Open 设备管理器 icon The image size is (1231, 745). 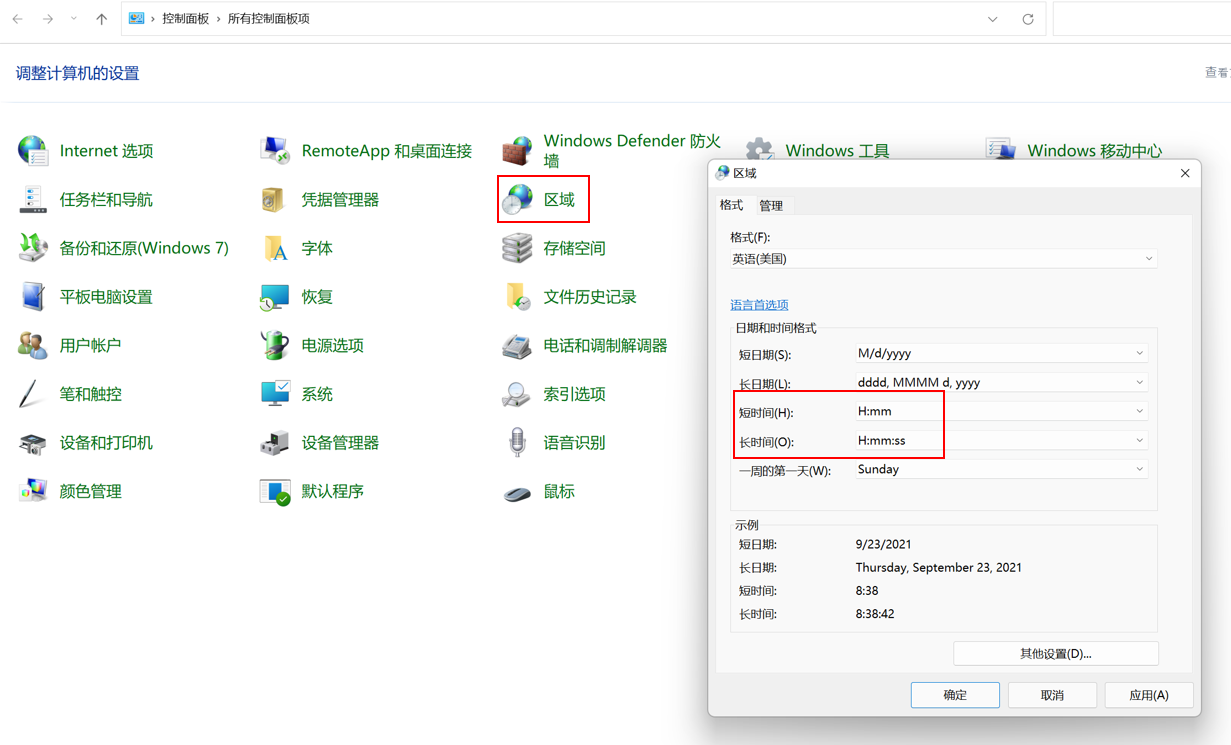(x=275, y=443)
